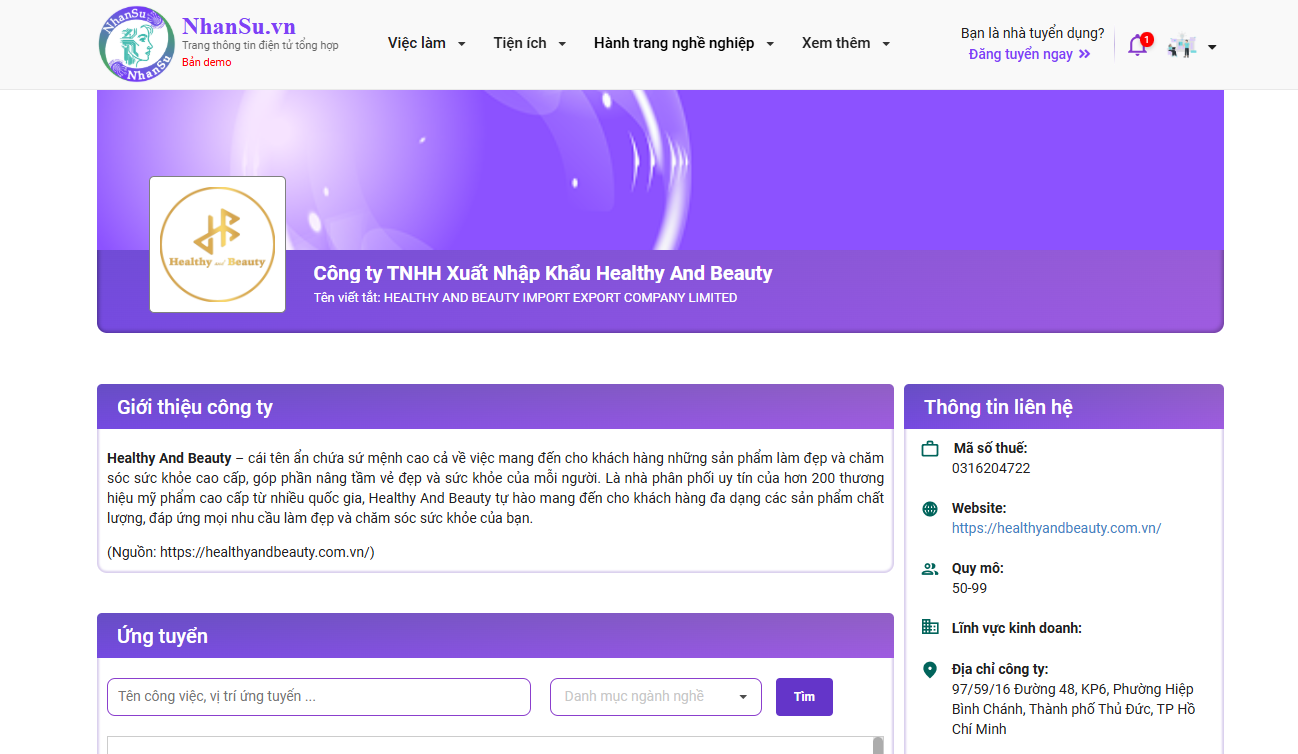Click the Tiện ích dropdown arrow
Screen dimensions: 1298x754
pyautogui.click(x=562, y=44)
